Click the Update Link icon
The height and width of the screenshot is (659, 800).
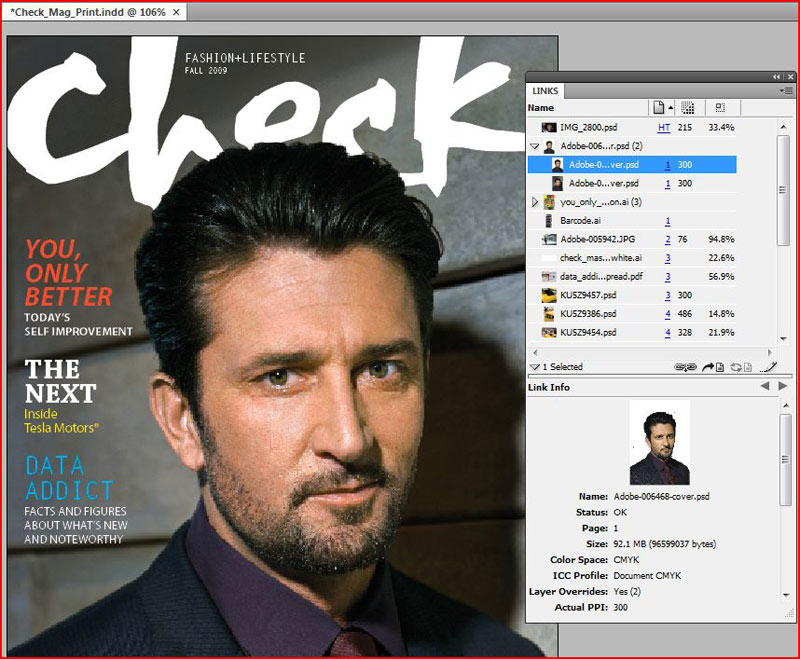739,367
